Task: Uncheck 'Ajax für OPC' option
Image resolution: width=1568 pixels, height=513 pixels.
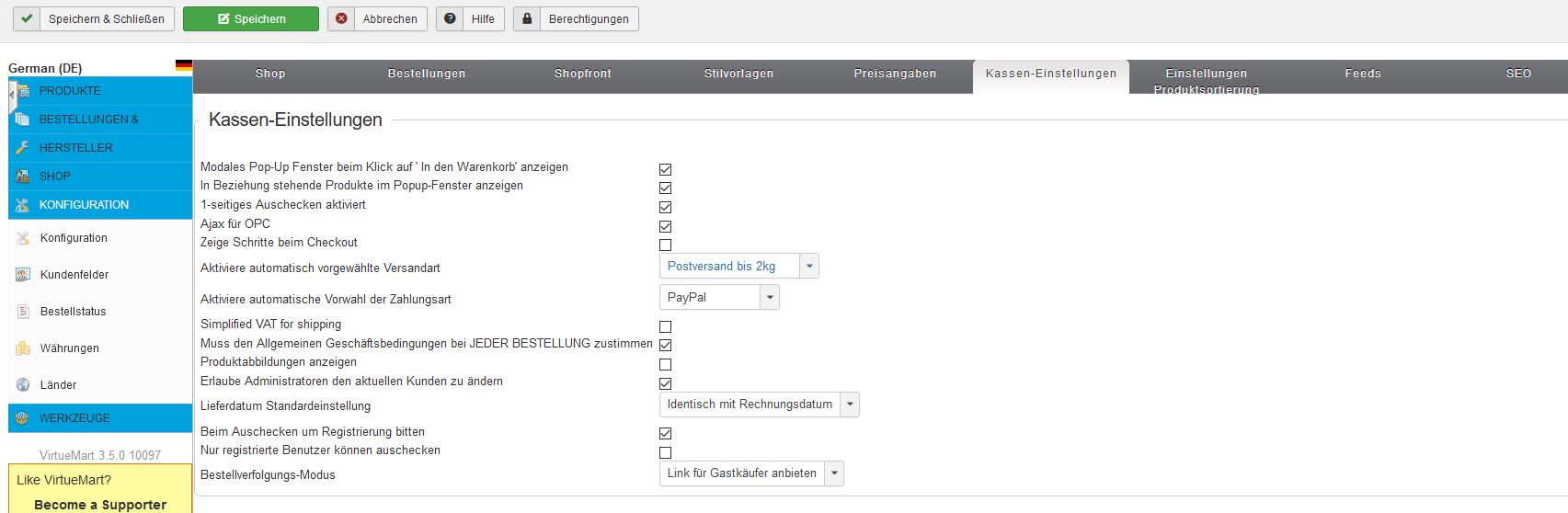Action: click(665, 226)
